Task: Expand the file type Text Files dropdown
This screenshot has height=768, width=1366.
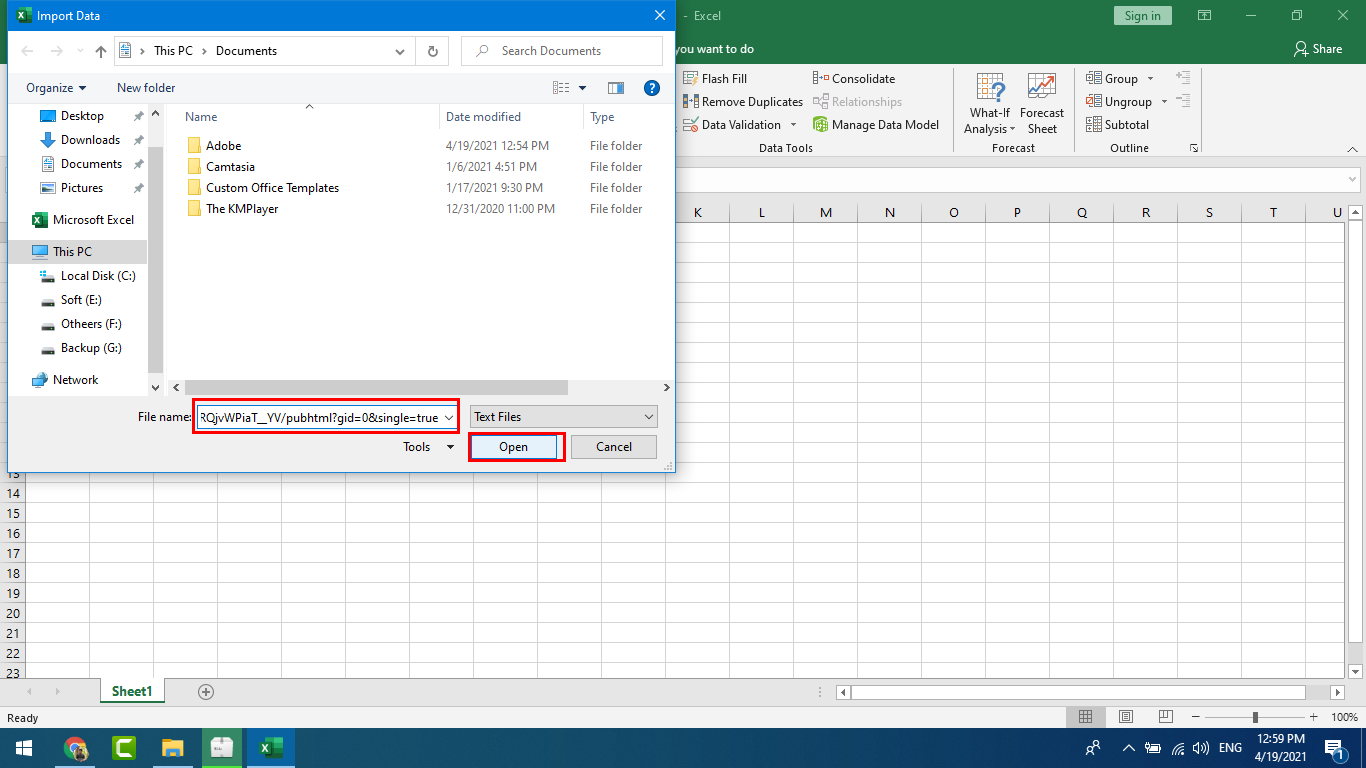Action: (564, 417)
